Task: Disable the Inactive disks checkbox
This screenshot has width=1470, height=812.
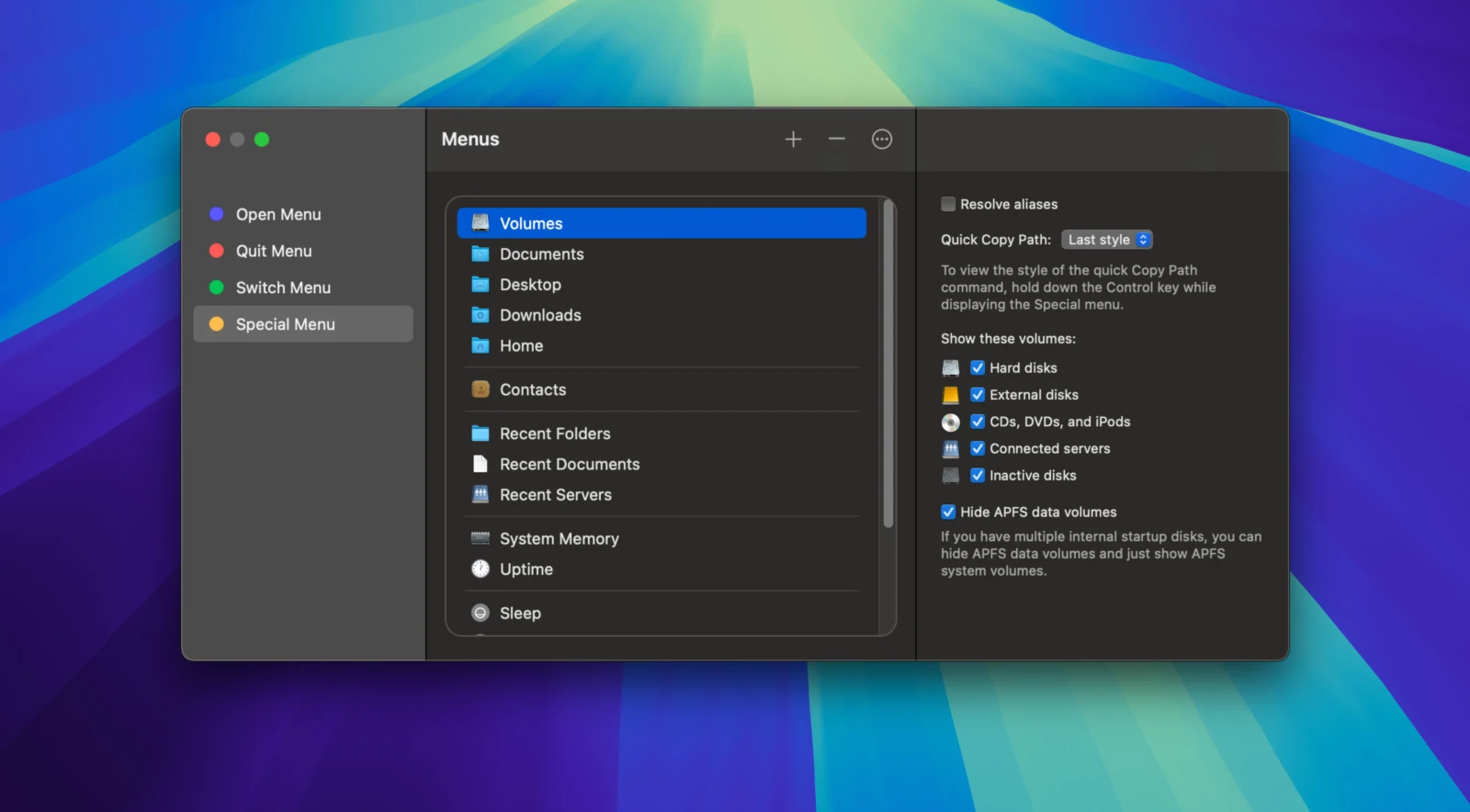Action: pos(978,476)
